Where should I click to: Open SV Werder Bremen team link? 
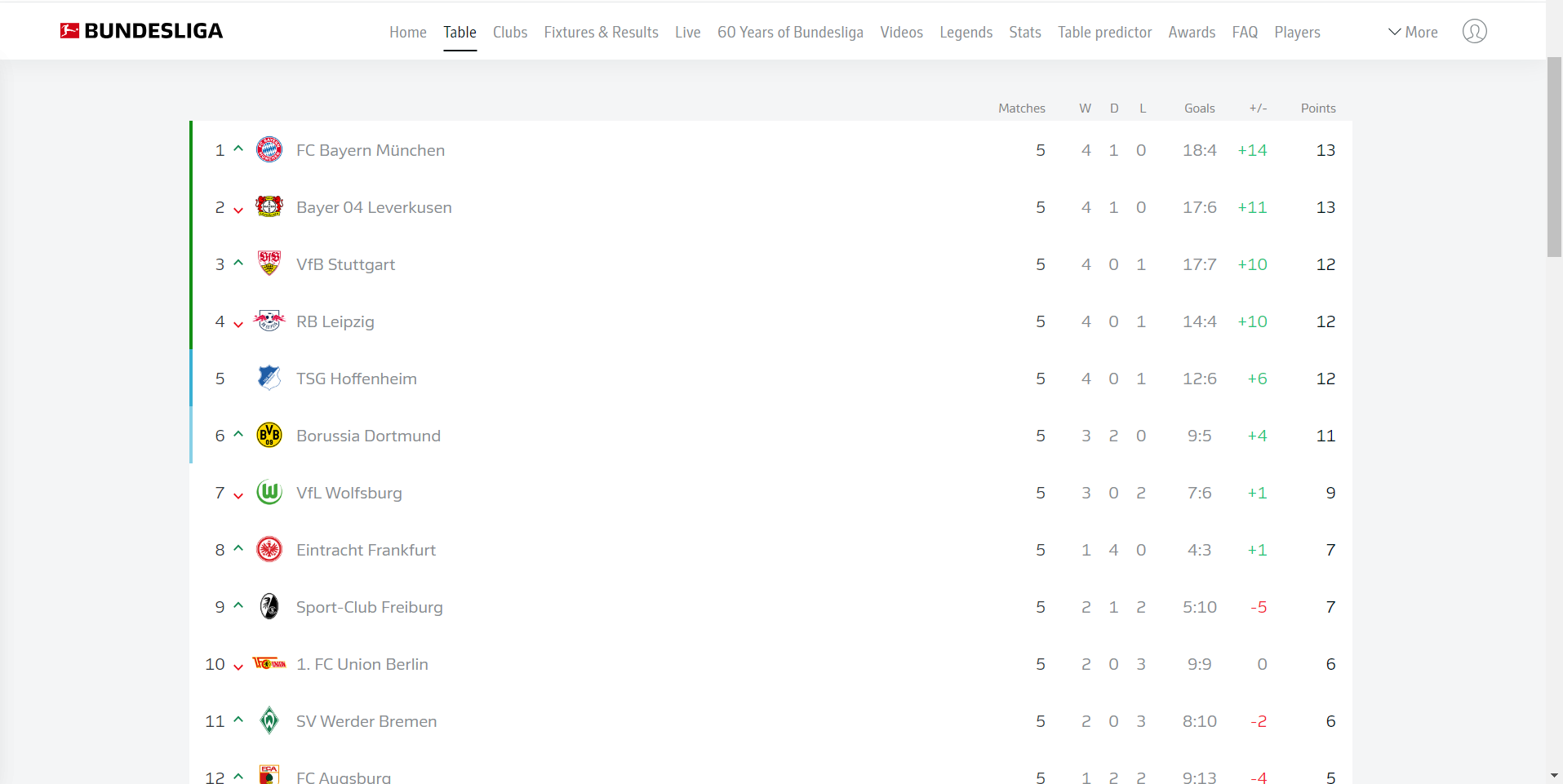[x=366, y=721]
